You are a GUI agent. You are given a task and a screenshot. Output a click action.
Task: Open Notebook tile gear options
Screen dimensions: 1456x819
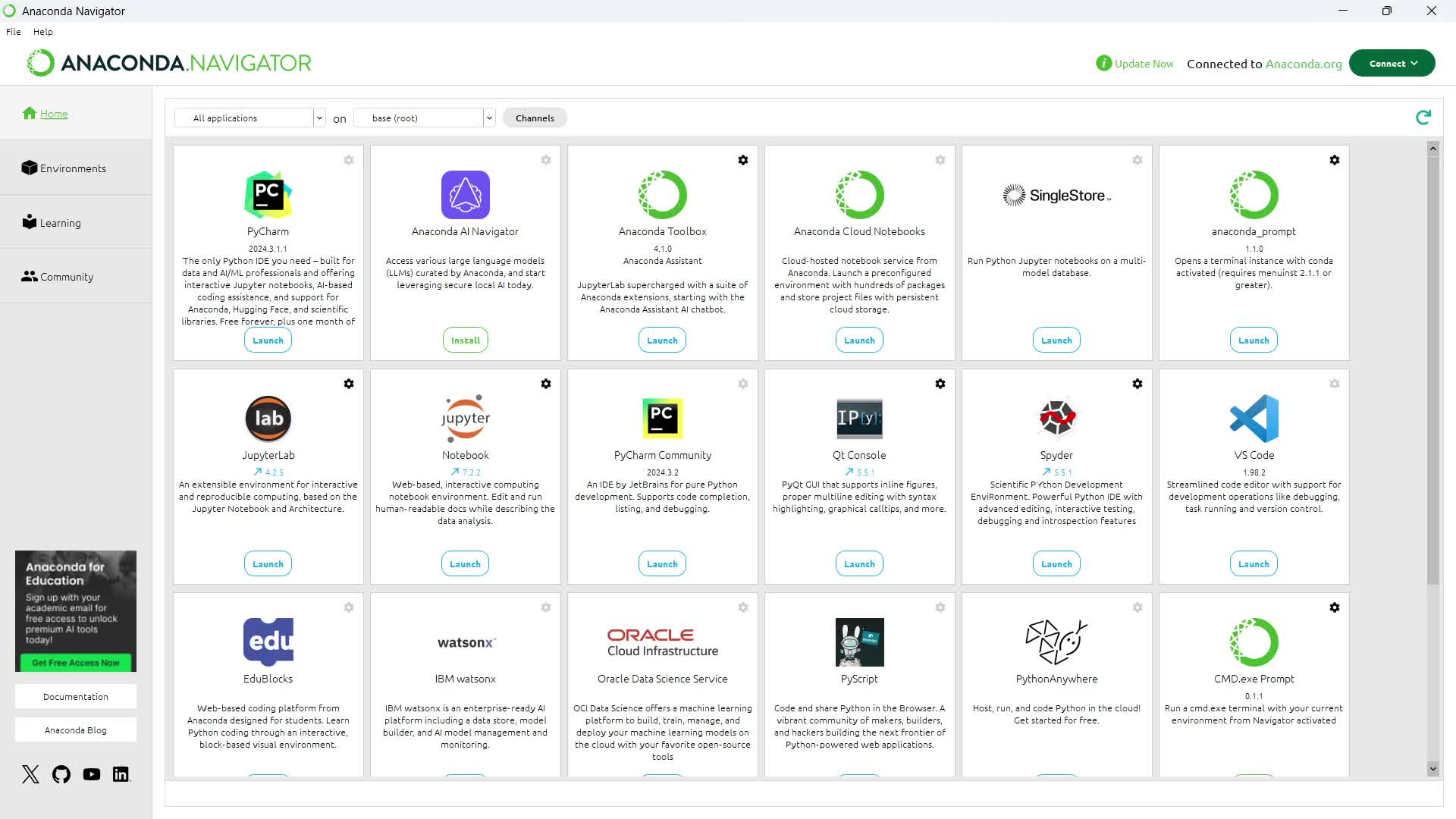point(546,384)
